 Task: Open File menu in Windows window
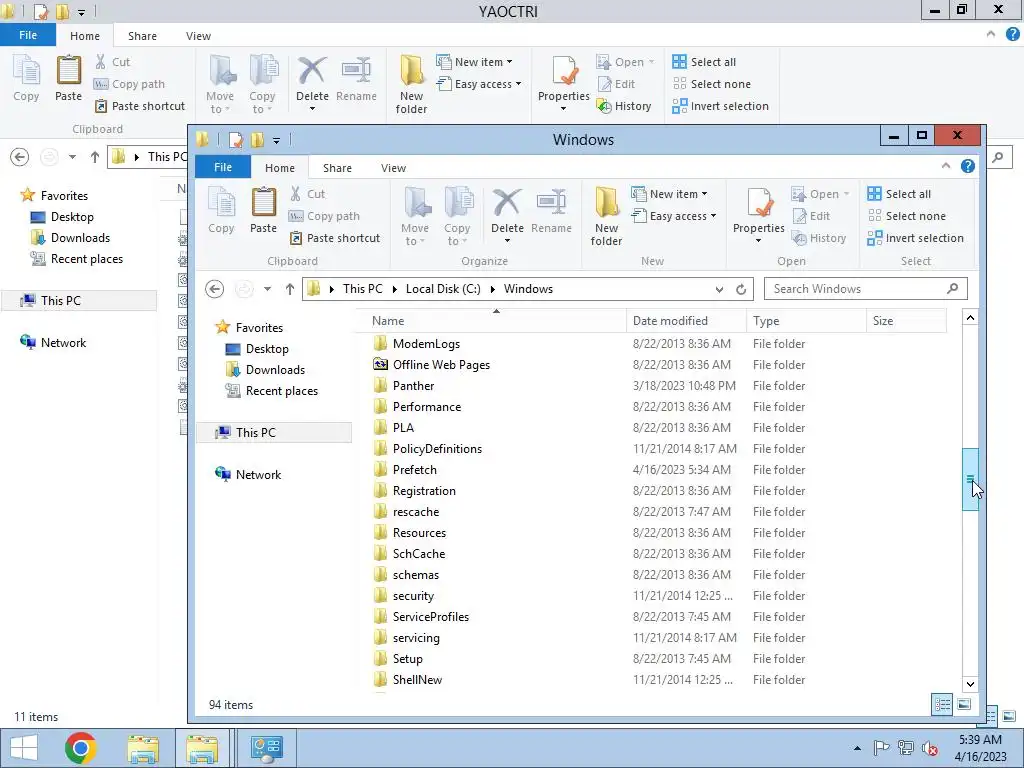pos(223,167)
